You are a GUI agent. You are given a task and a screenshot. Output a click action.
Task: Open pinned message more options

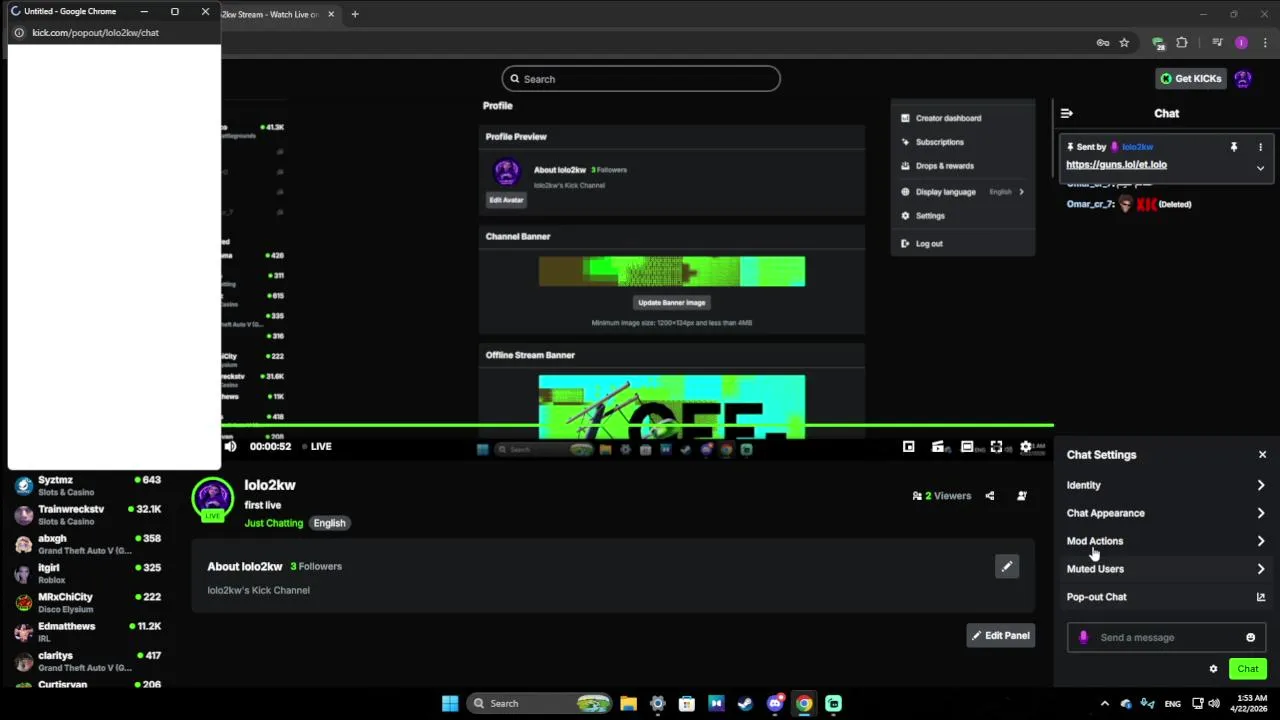tap(1260, 147)
